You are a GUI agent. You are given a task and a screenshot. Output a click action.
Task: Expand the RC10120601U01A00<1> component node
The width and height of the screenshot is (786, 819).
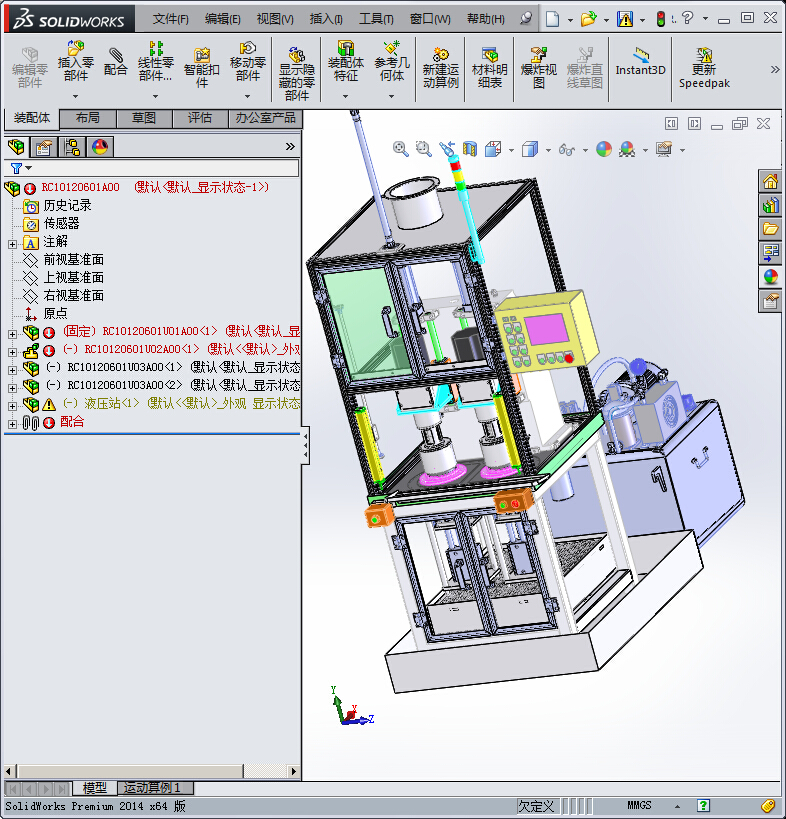click(x=12, y=334)
